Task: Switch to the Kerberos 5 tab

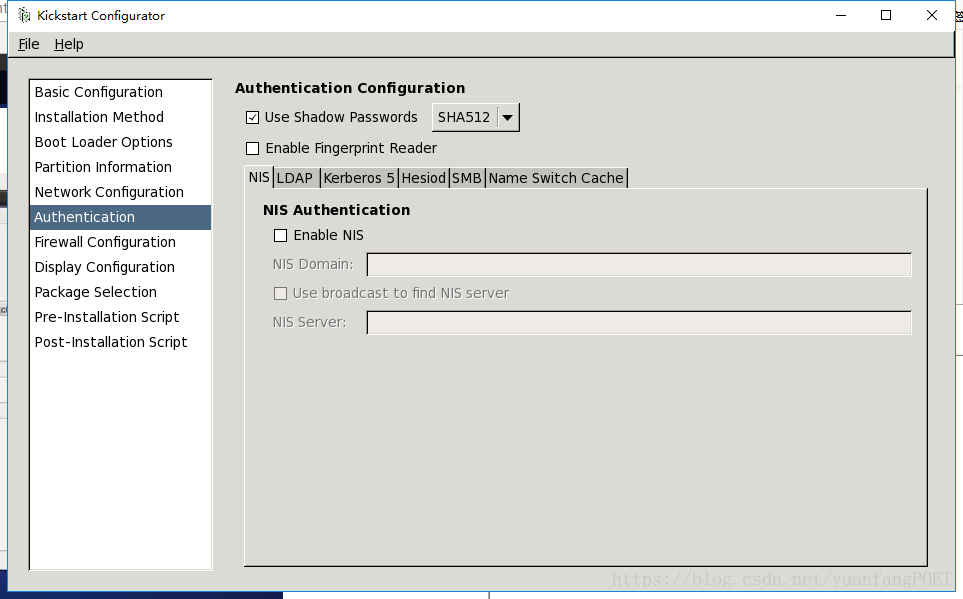Action: click(359, 178)
